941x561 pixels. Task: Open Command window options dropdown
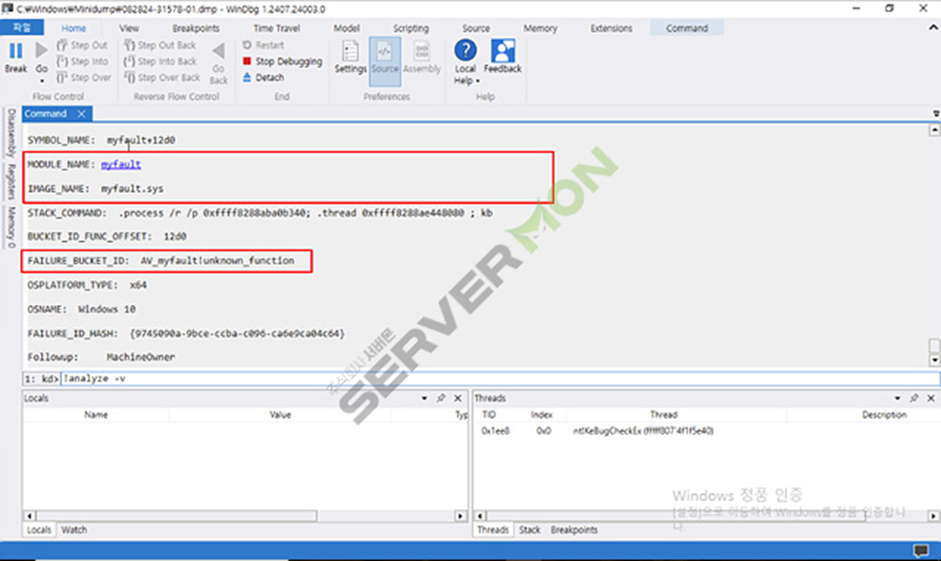[936, 113]
